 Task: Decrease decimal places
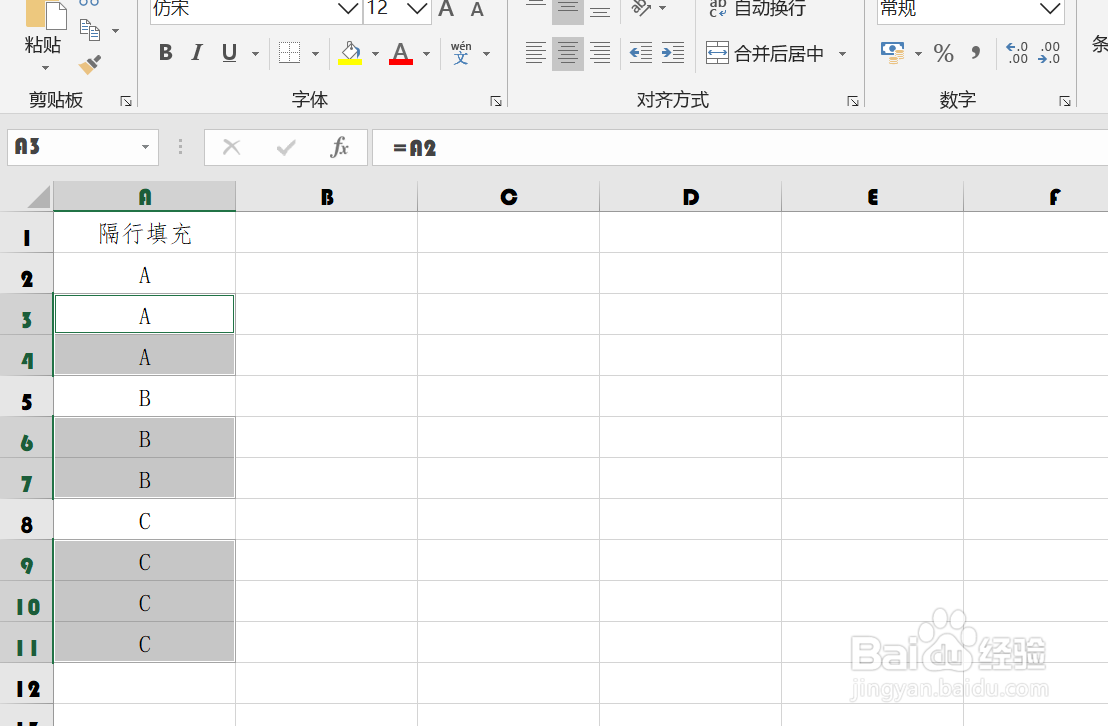1049,53
